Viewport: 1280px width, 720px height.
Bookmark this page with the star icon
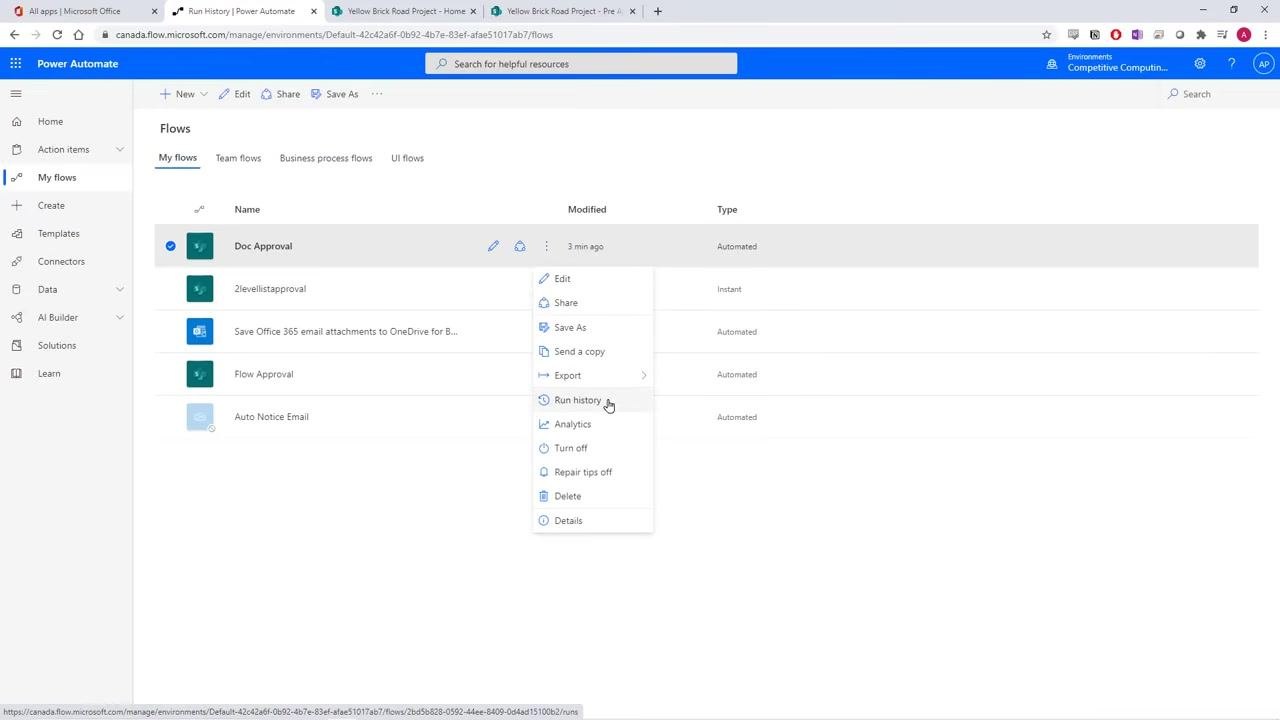[x=1047, y=34]
